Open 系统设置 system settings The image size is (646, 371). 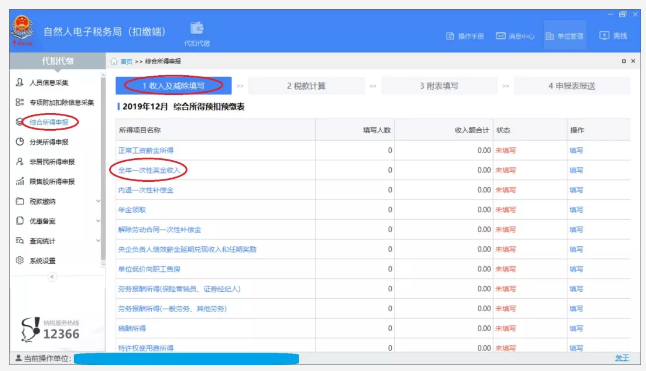point(42,261)
